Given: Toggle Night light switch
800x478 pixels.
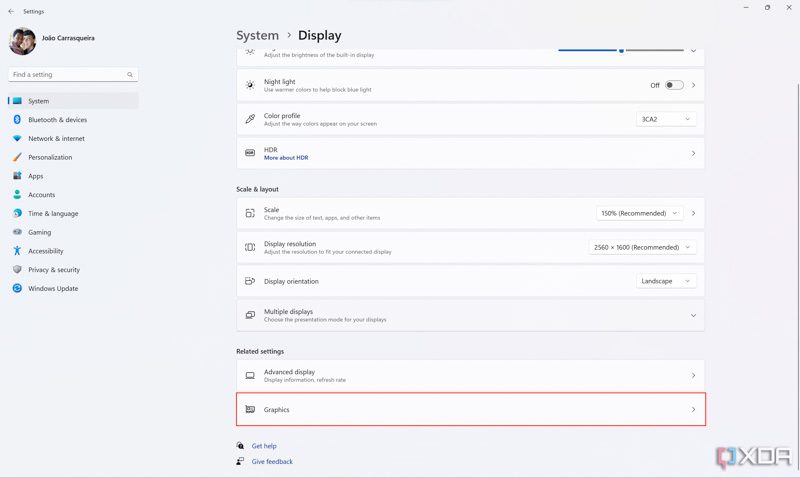Looking at the screenshot, I should coord(674,85).
